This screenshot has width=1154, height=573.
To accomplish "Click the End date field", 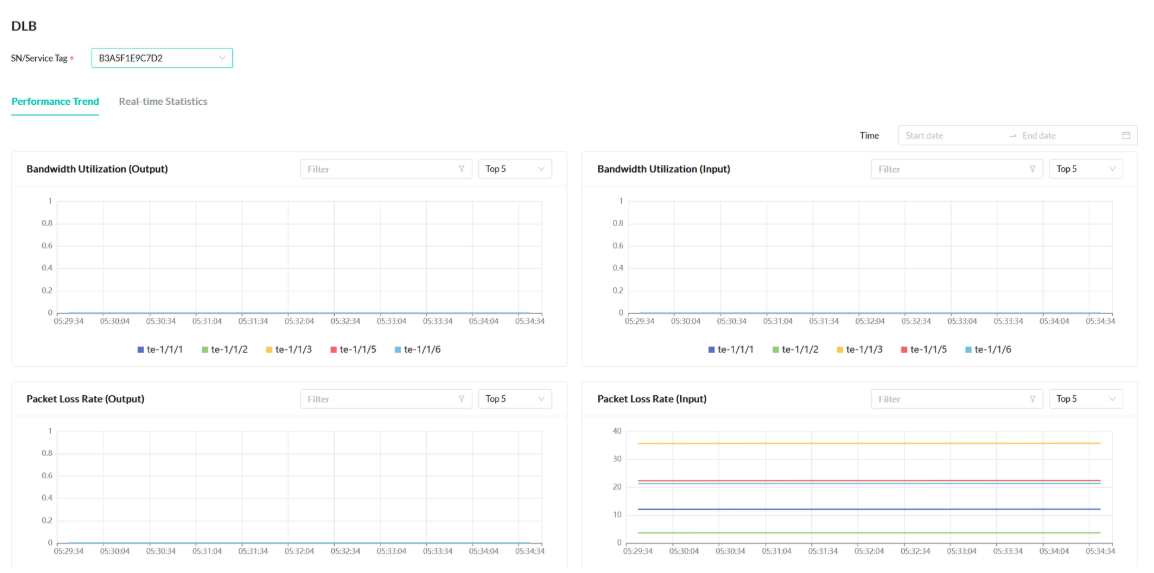I will point(1065,136).
